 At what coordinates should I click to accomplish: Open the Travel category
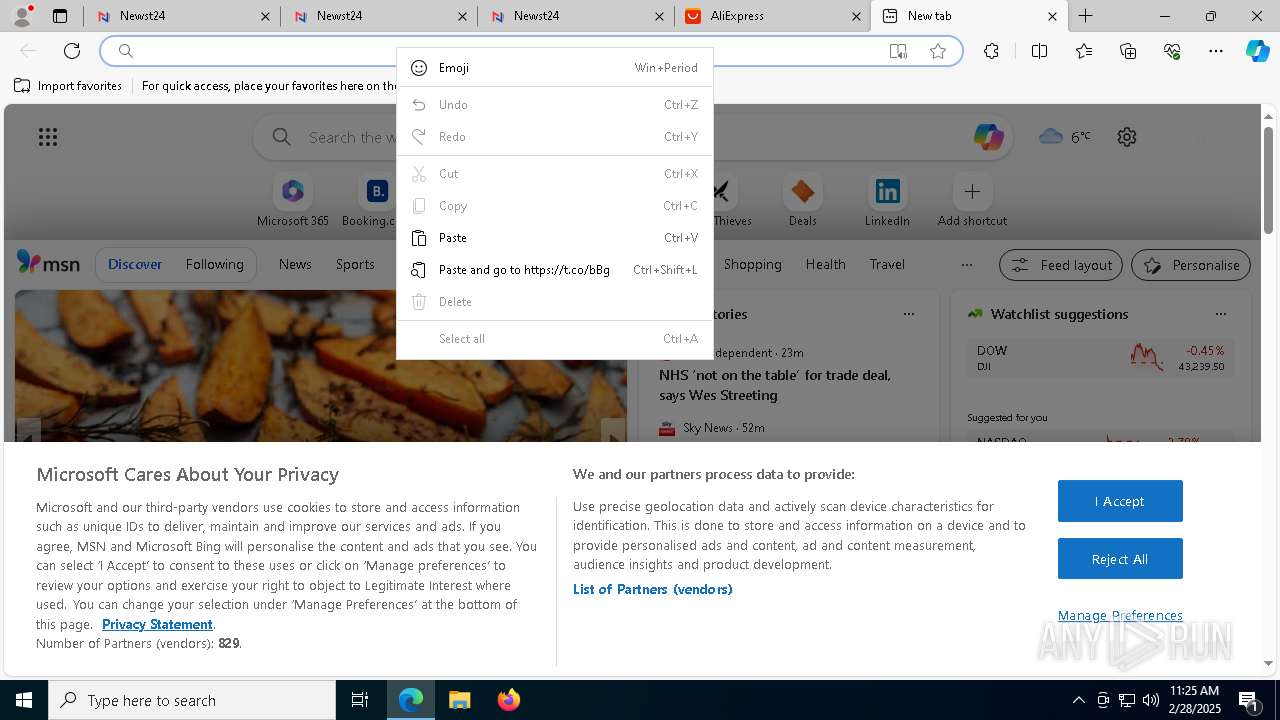887,264
